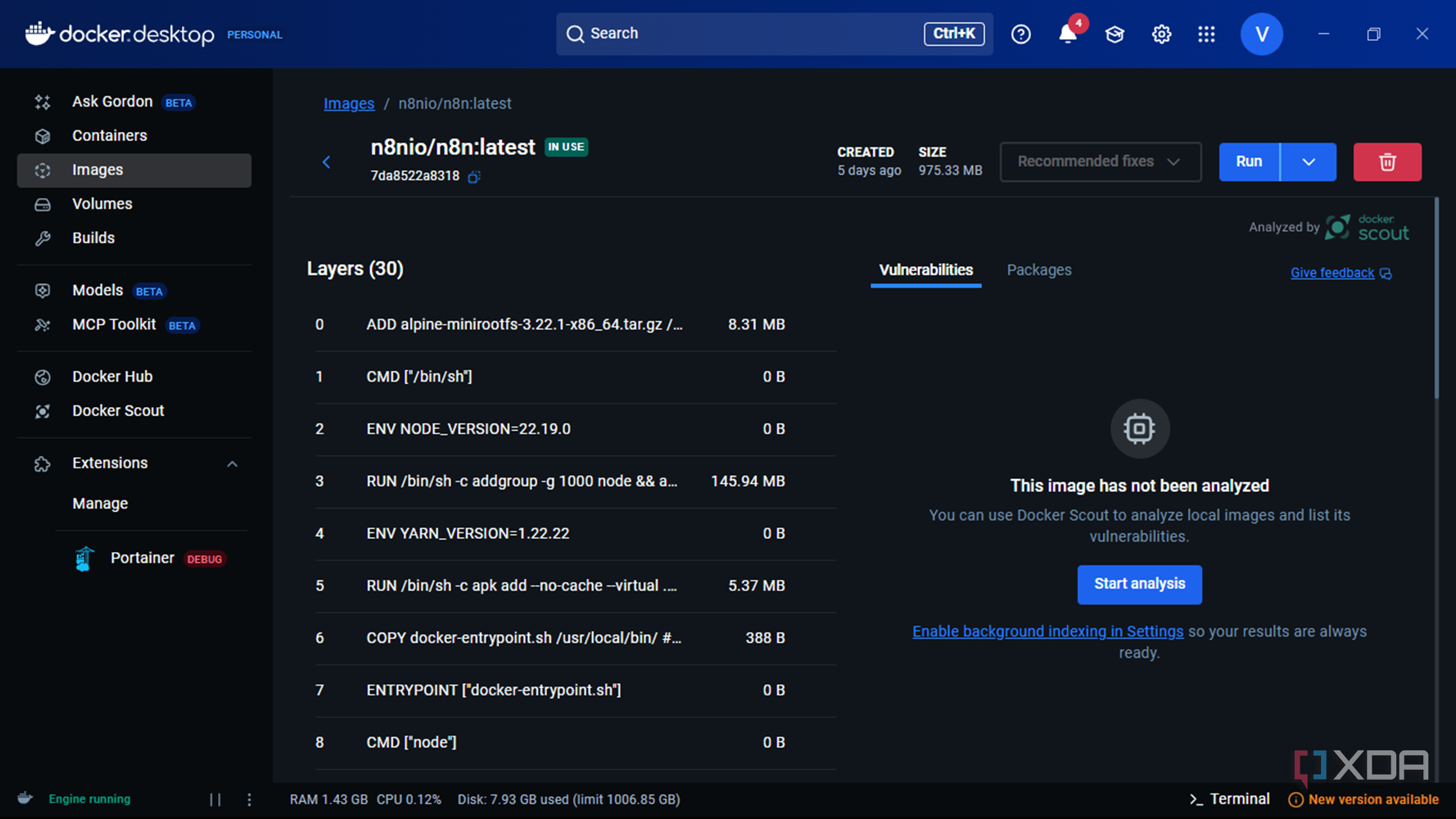Open the Settings gear icon
Screen dimensions: 1456x819
click(1161, 34)
